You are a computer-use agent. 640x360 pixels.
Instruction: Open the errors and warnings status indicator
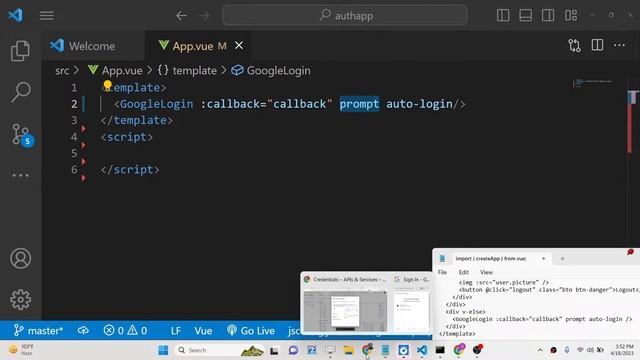(x=125, y=330)
